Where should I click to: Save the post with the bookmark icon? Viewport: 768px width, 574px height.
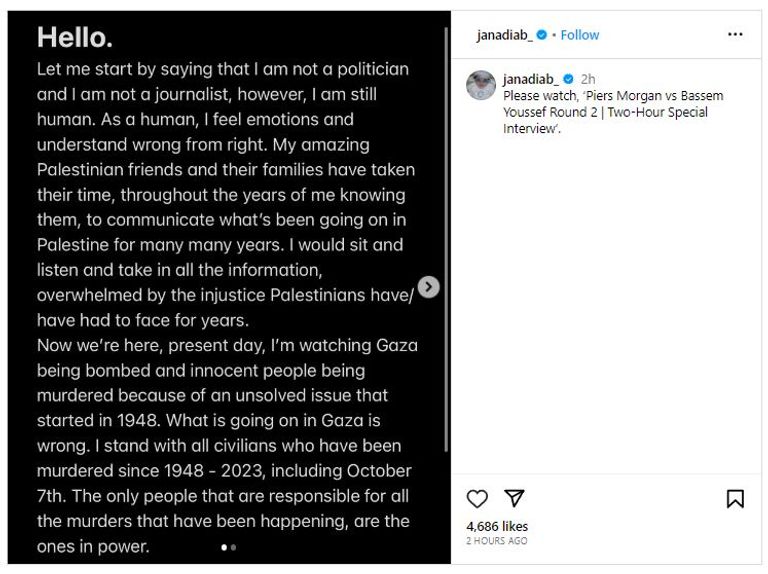pos(735,498)
